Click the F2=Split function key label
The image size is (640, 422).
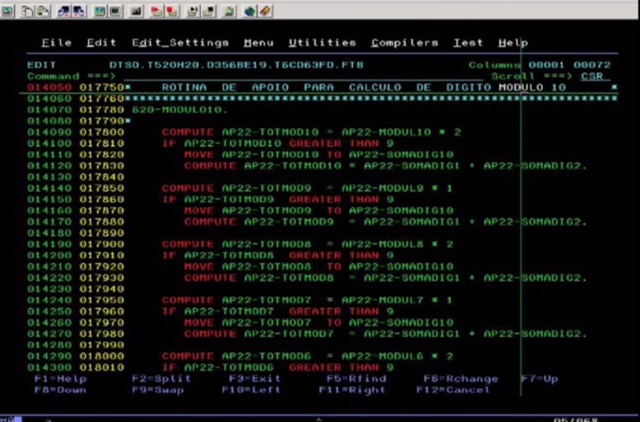coord(161,379)
